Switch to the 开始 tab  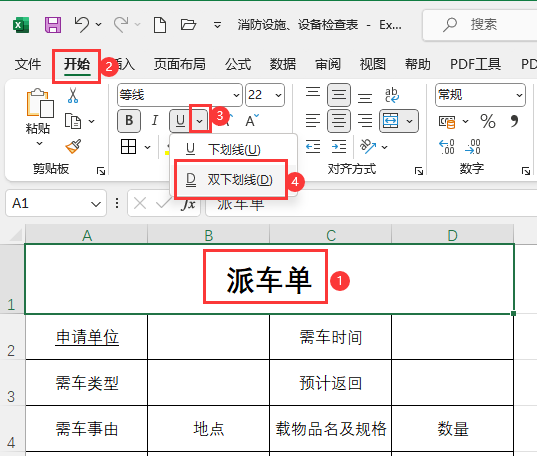[77, 65]
